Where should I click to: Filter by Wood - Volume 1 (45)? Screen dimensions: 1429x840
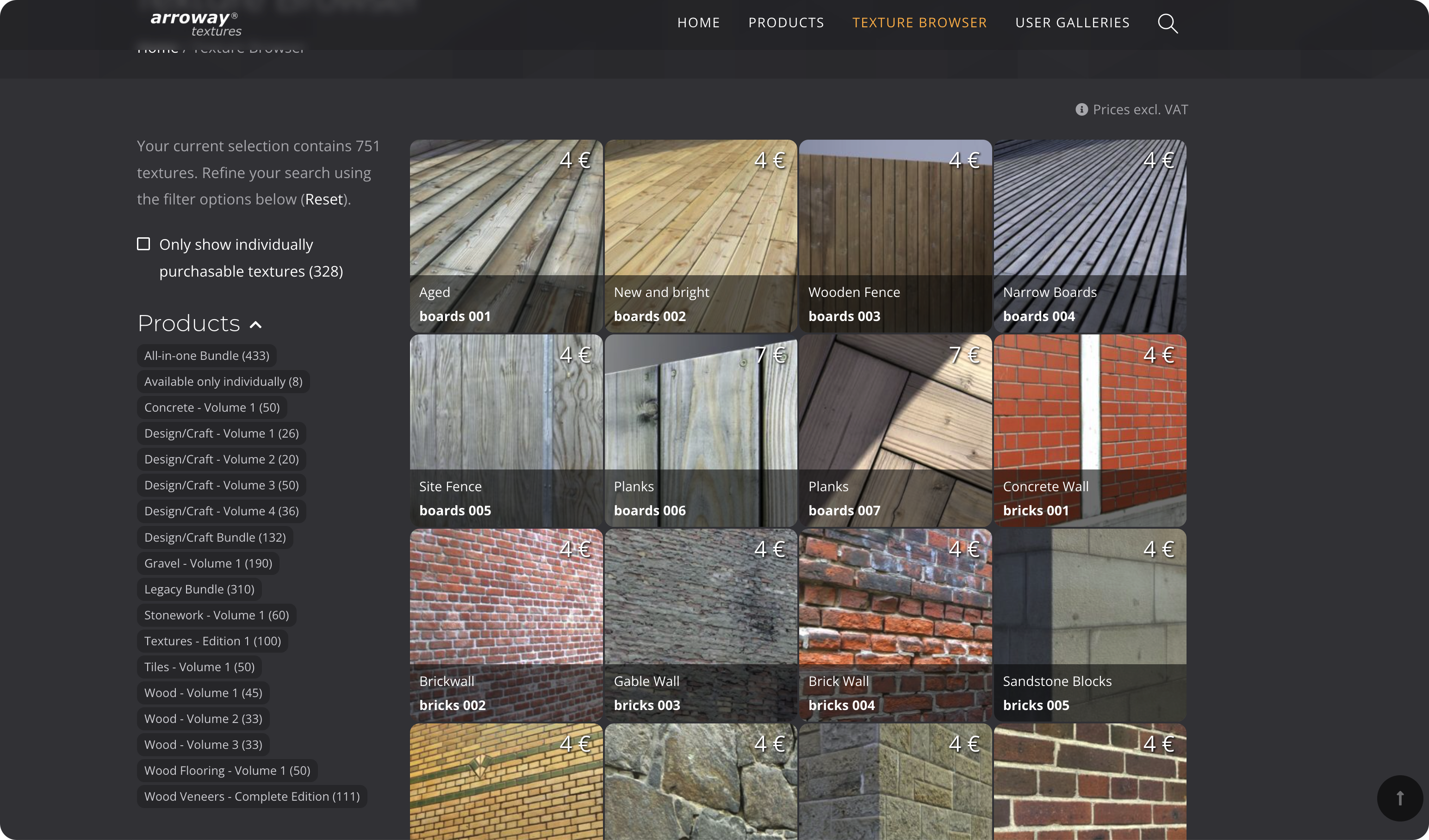203,692
